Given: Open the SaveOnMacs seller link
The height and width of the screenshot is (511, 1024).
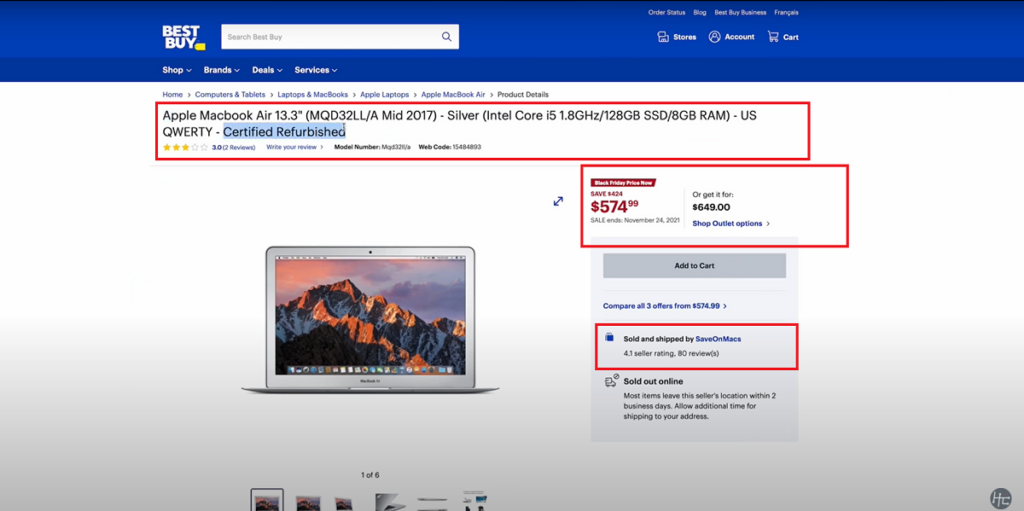Looking at the screenshot, I should point(718,339).
